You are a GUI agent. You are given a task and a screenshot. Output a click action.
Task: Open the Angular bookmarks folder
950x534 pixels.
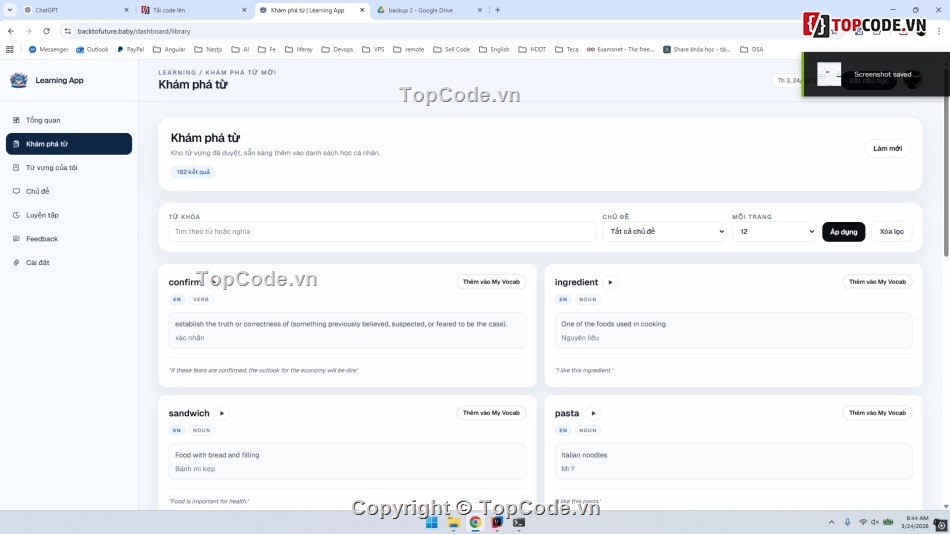coord(169,50)
